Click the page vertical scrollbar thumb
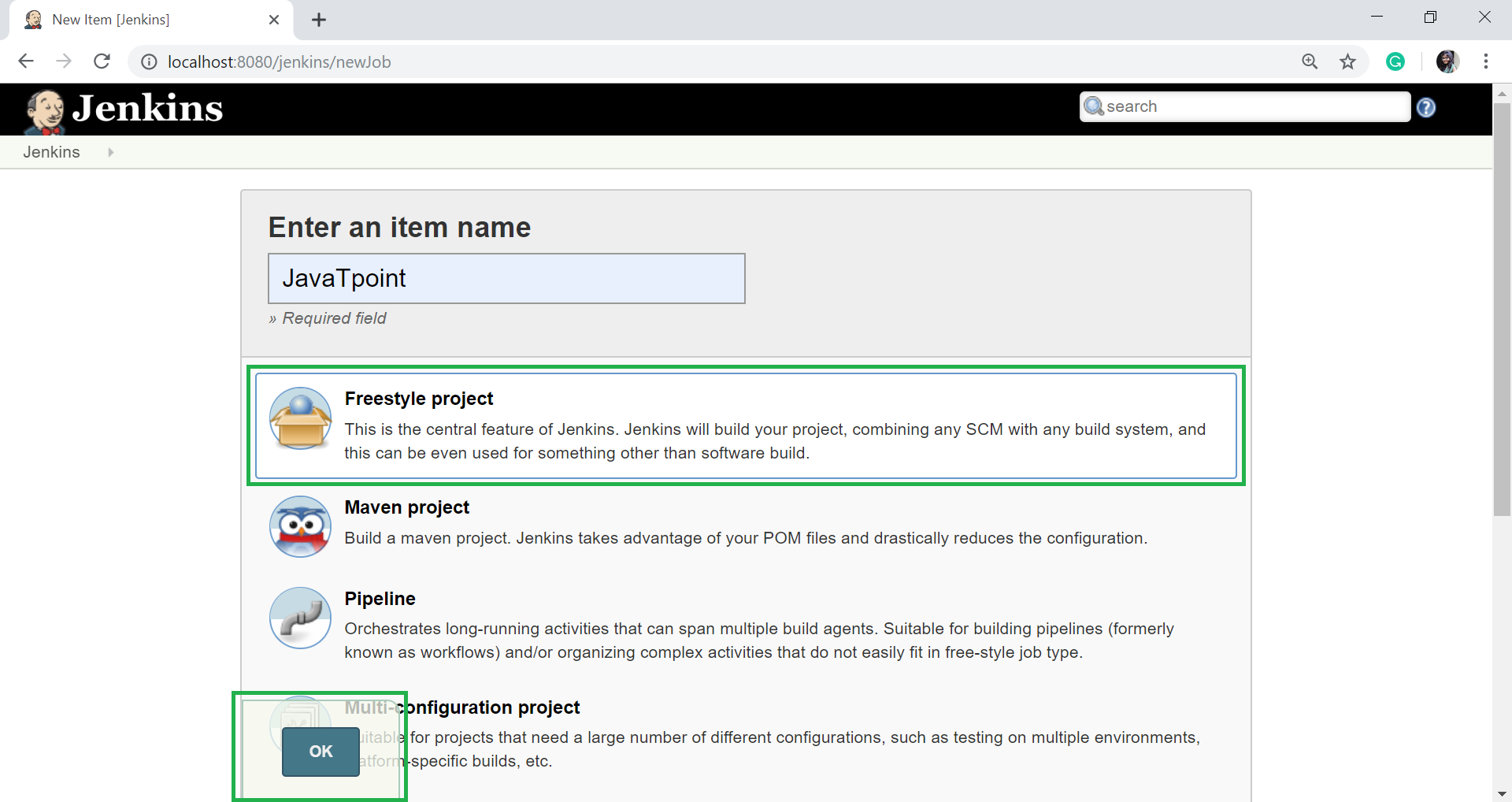The height and width of the screenshot is (802, 1512). [1502, 310]
